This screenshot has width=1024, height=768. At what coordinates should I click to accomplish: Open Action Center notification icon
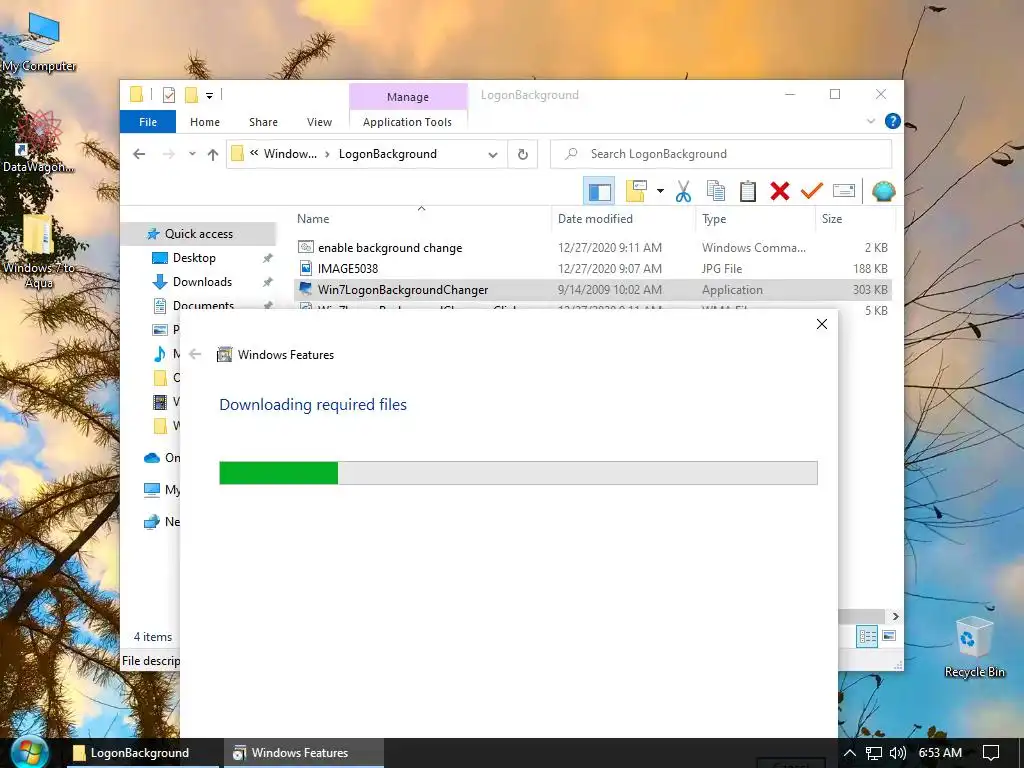(991, 753)
